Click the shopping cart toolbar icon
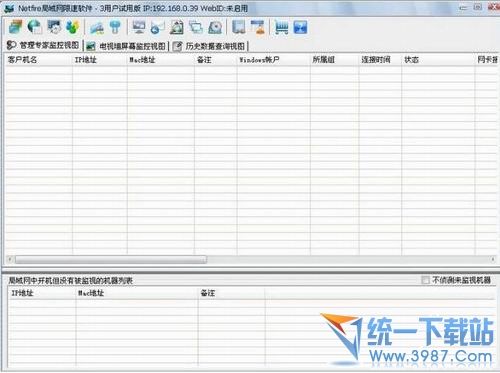500x373 pixels. (282, 27)
